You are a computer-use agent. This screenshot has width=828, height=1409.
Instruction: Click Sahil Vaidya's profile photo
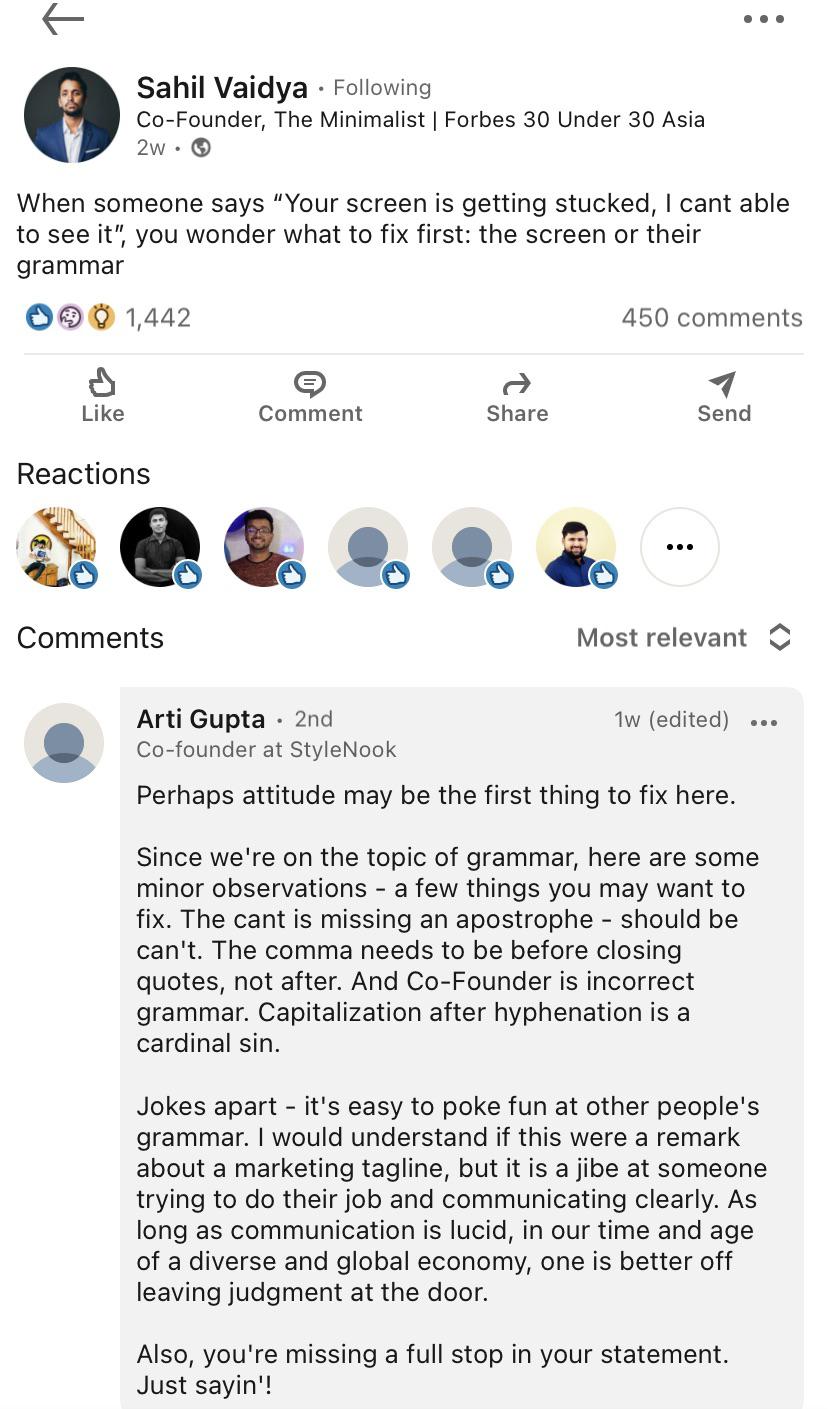72,115
